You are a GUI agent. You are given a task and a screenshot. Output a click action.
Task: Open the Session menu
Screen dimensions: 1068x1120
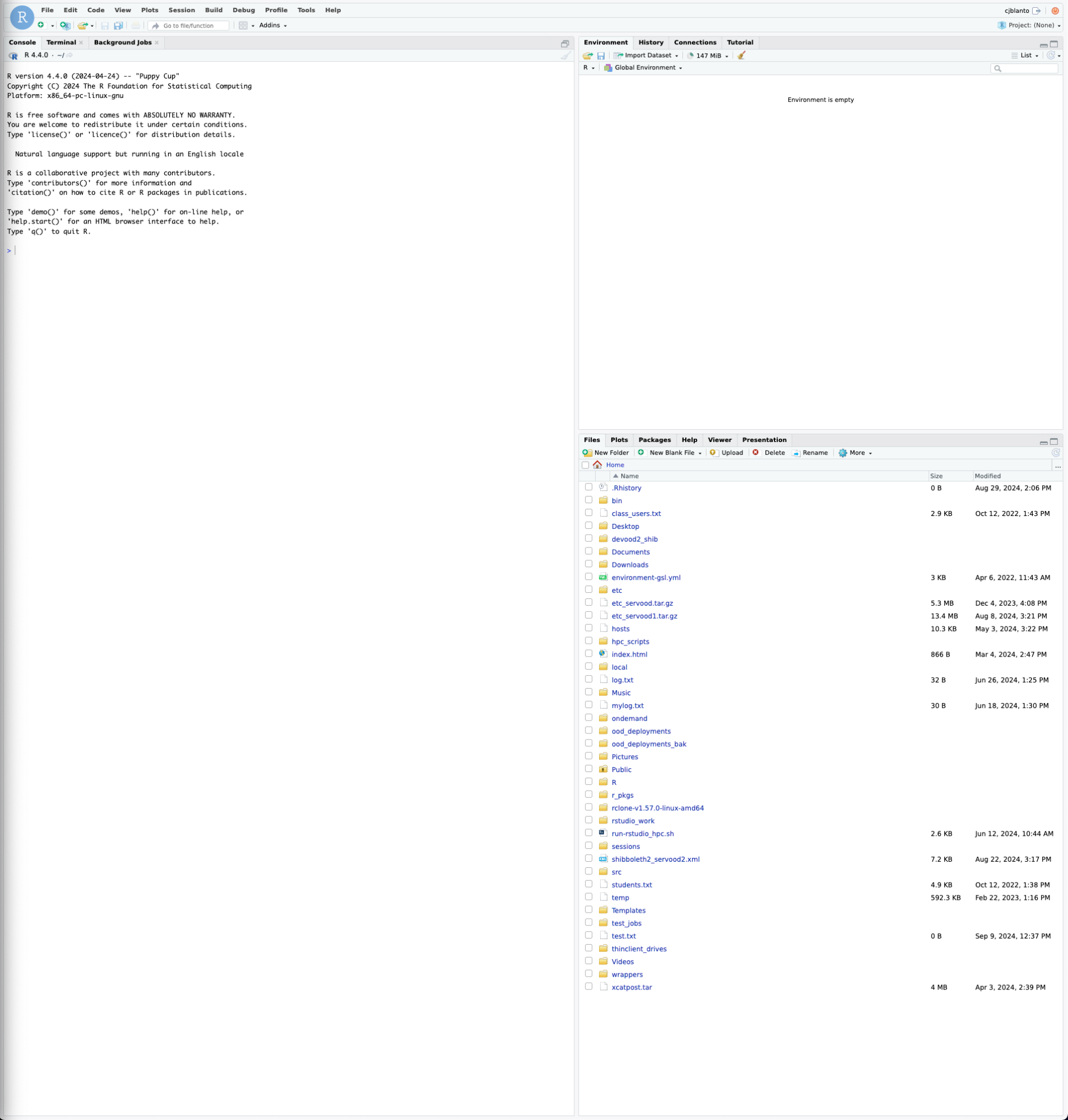(x=182, y=10)
